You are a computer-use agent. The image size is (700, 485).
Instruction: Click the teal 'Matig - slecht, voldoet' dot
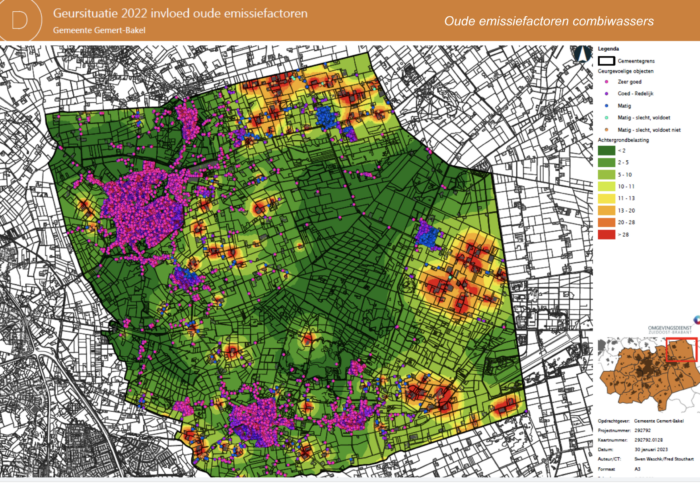[606, 118]
